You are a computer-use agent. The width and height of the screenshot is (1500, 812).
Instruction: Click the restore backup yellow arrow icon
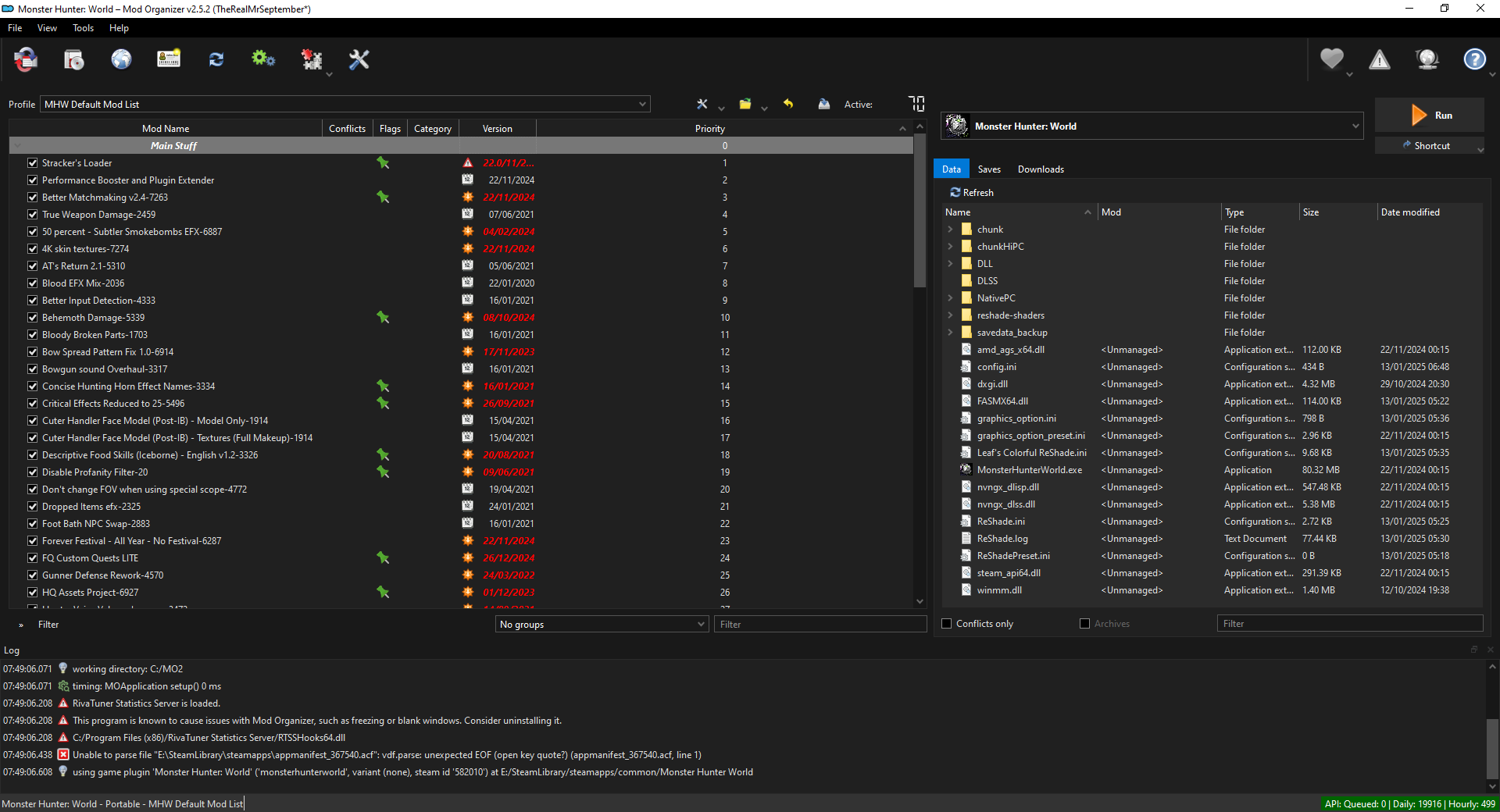(x=788, y=104)
